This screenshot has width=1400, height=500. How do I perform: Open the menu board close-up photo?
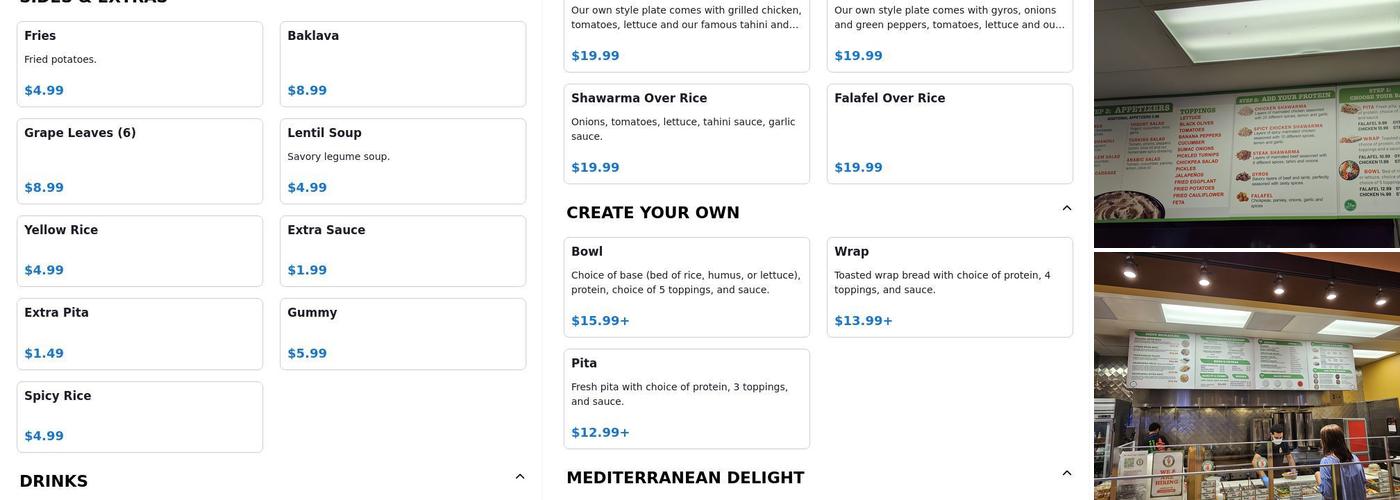(x=1246, y=123)
